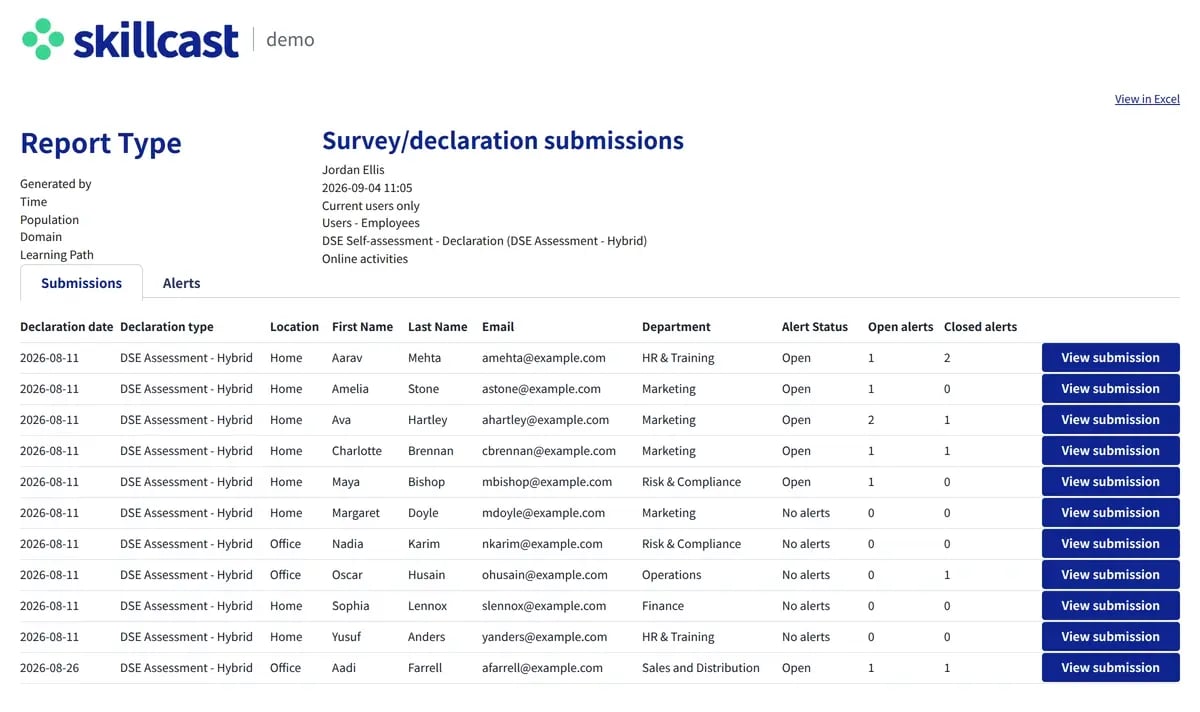Switch to the Submissions tab
The image size is (1200, 712).
(x=81, y=283)
